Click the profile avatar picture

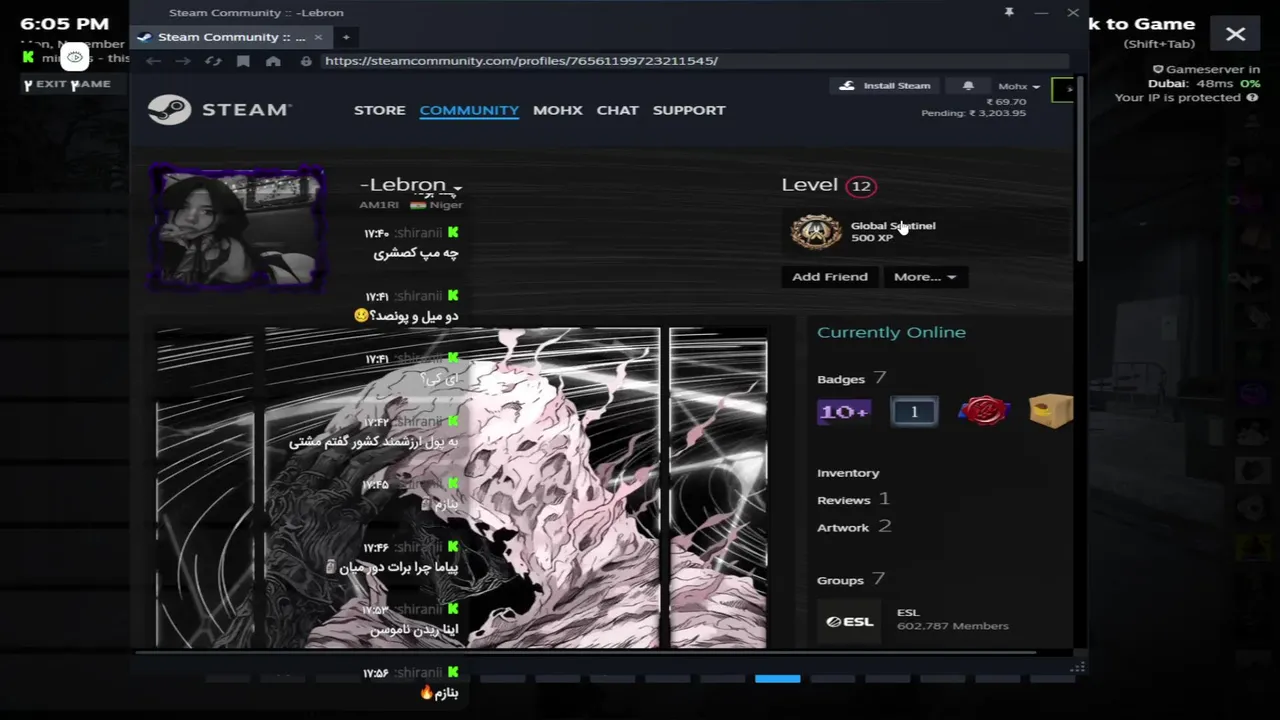click(x=237, y=228)
